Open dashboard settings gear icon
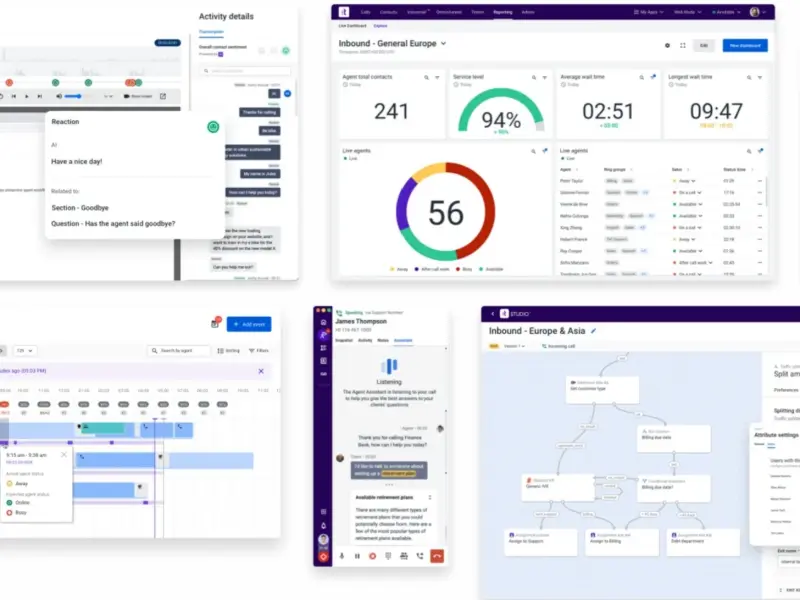The height and width of the screenshot is (600, 800). (667, 45)
